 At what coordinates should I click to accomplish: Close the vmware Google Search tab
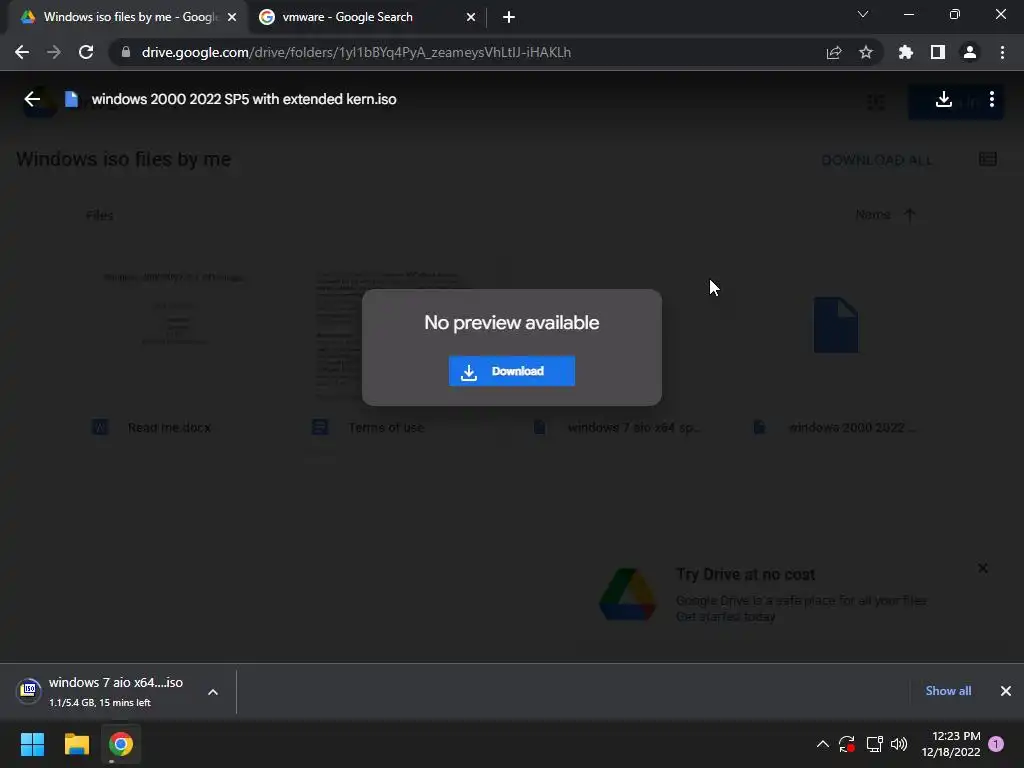pos(471,17)
